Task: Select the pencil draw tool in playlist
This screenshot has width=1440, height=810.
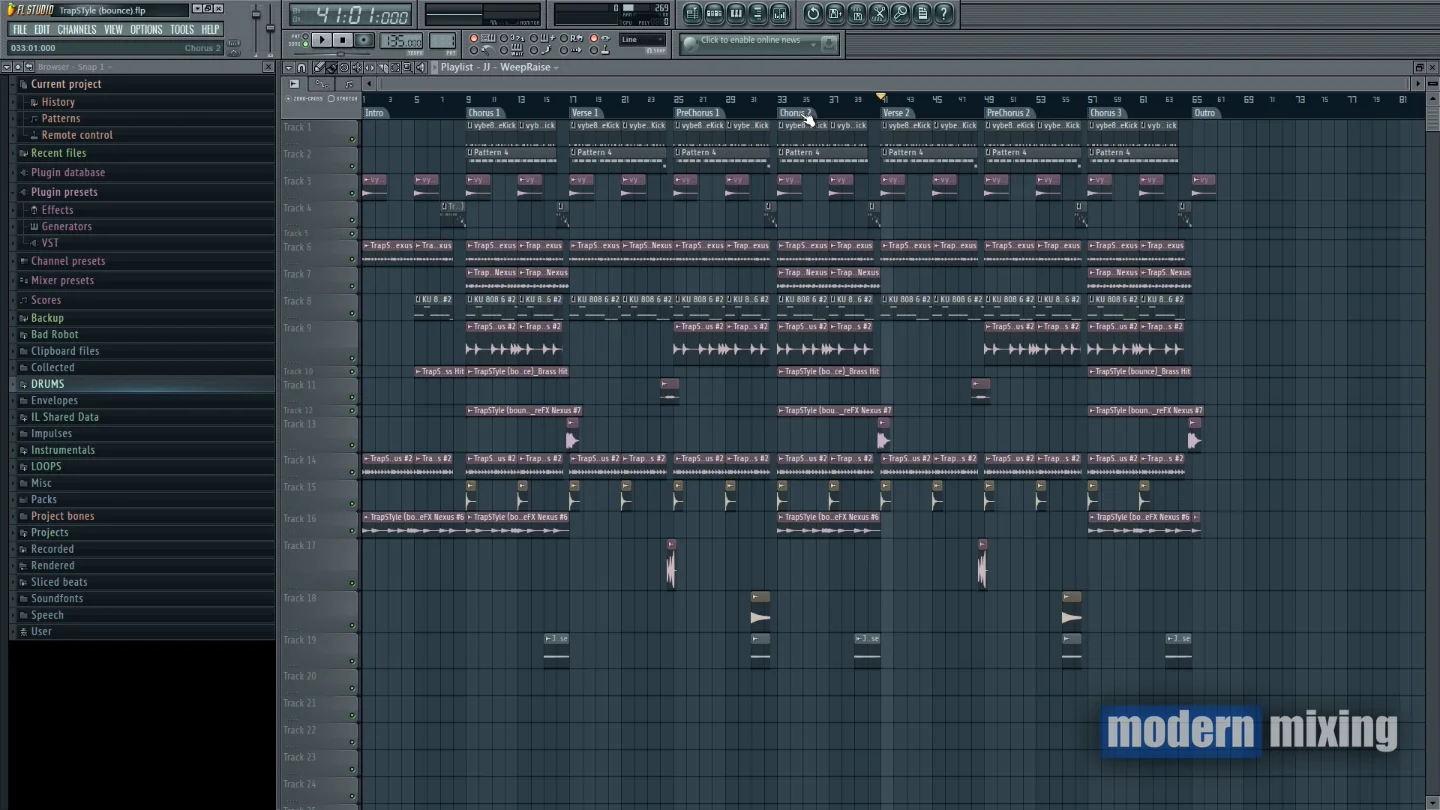Action: coord(319,68)
